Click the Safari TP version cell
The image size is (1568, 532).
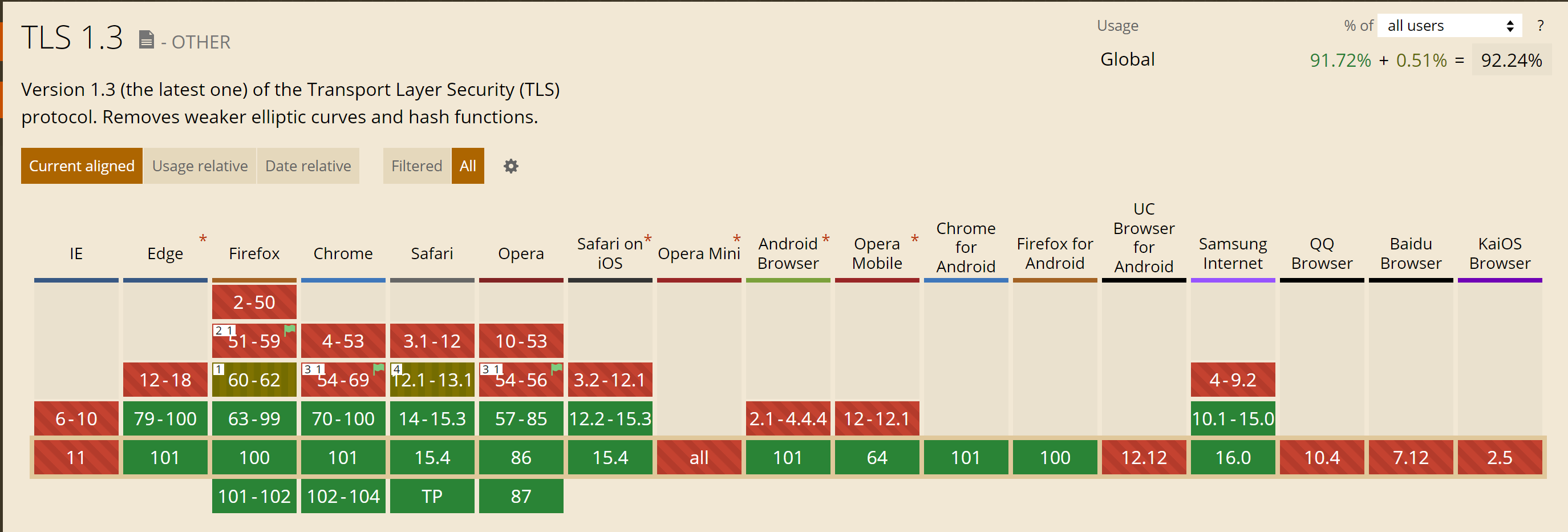click(432, 496)
